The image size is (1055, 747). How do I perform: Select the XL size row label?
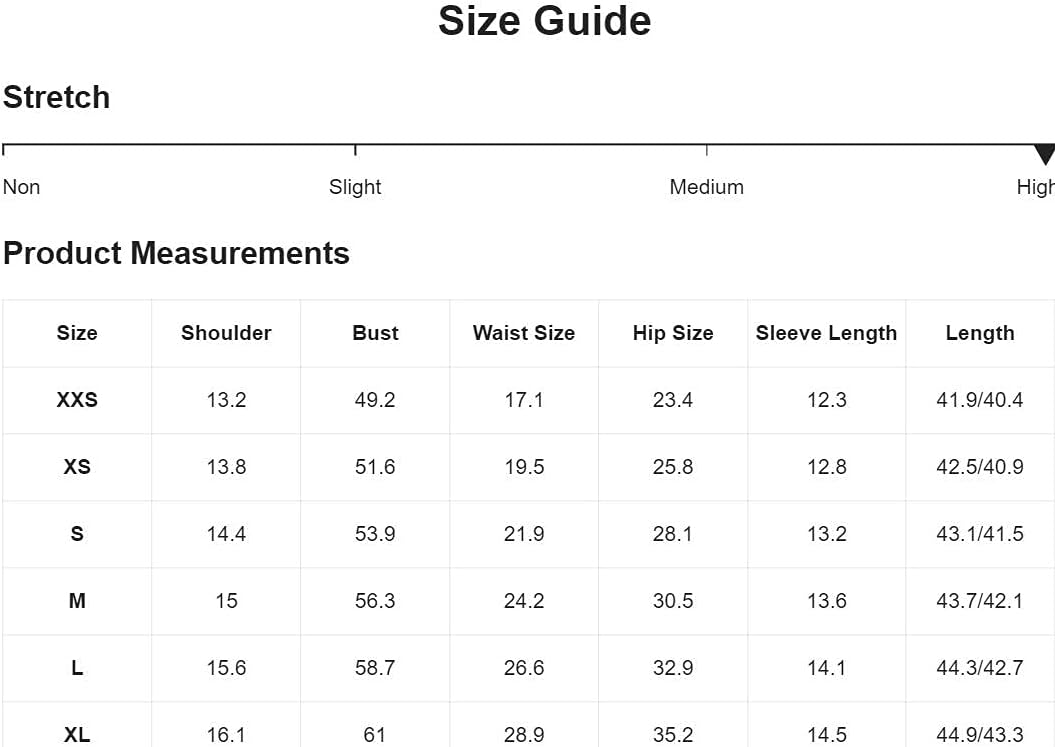pos(77,734)
